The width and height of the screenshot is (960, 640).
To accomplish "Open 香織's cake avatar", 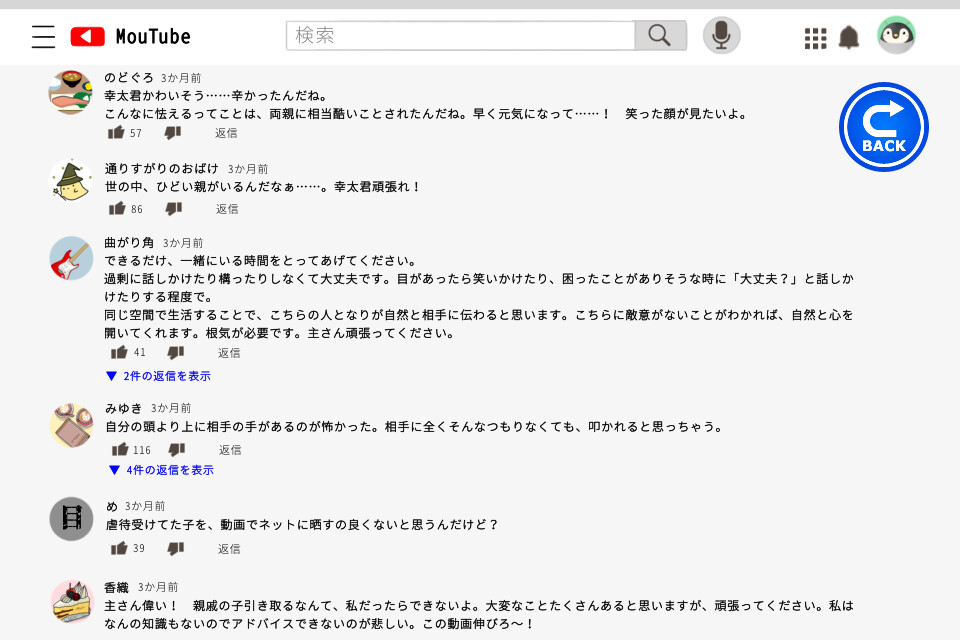I will coord(71,602).
